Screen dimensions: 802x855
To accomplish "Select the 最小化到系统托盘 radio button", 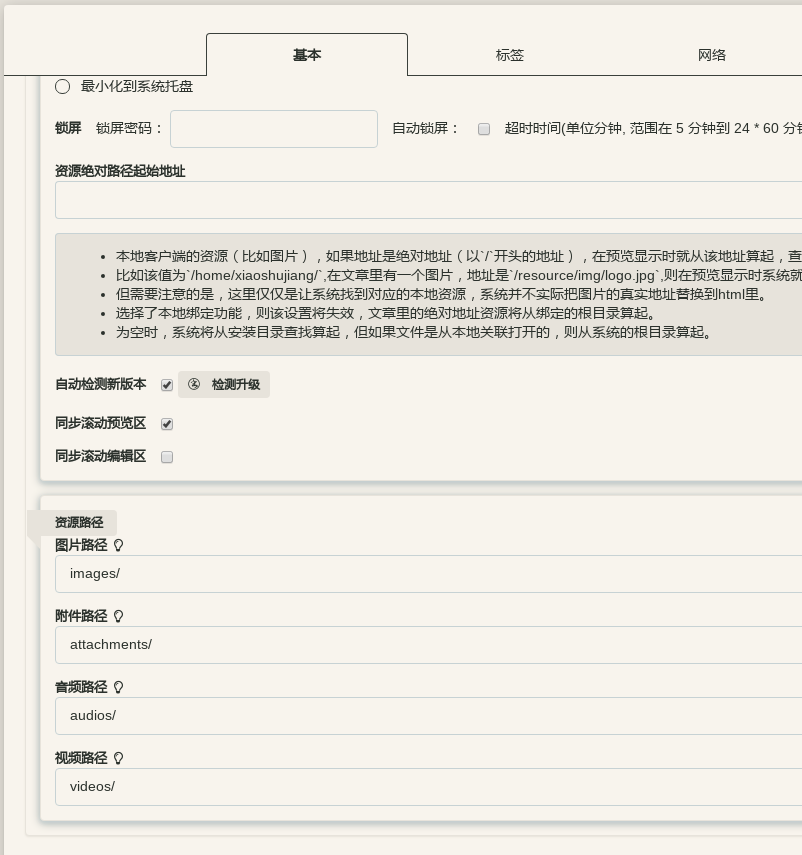I will 63,87.
